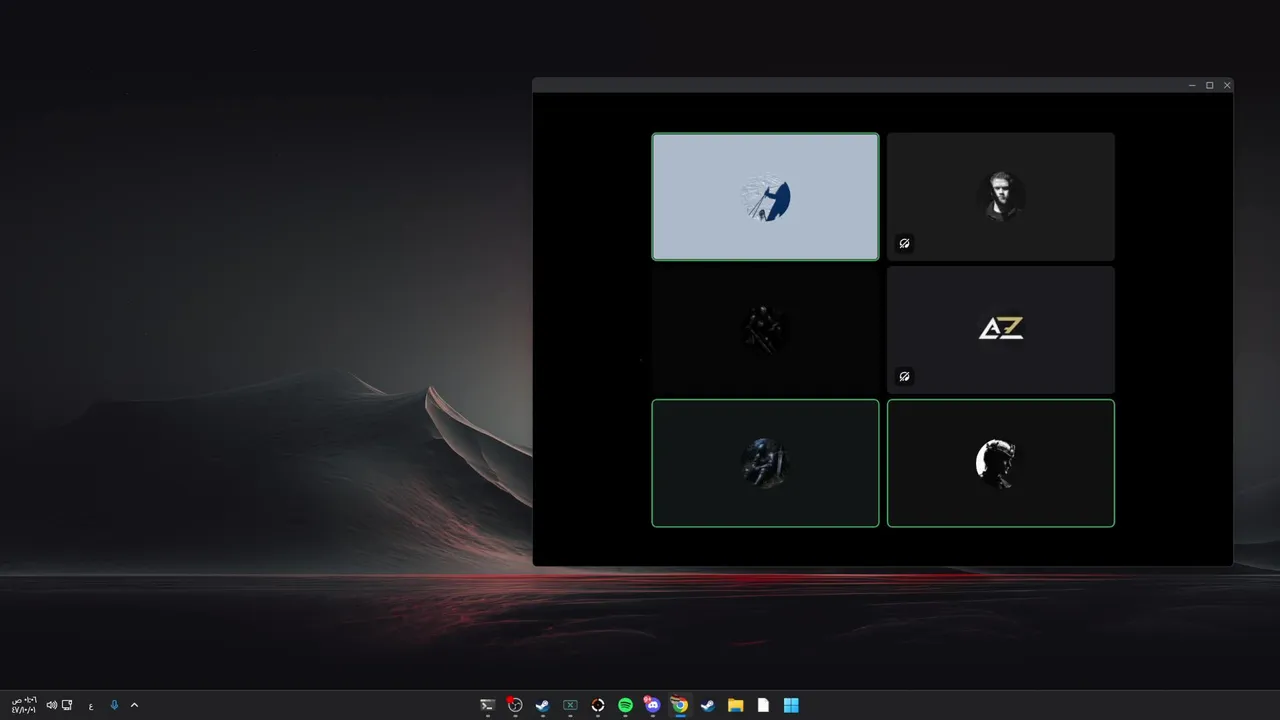Click the muted mic icon on the AZ tile
The image size is (1280, 720).
click(x=904, y=376)
